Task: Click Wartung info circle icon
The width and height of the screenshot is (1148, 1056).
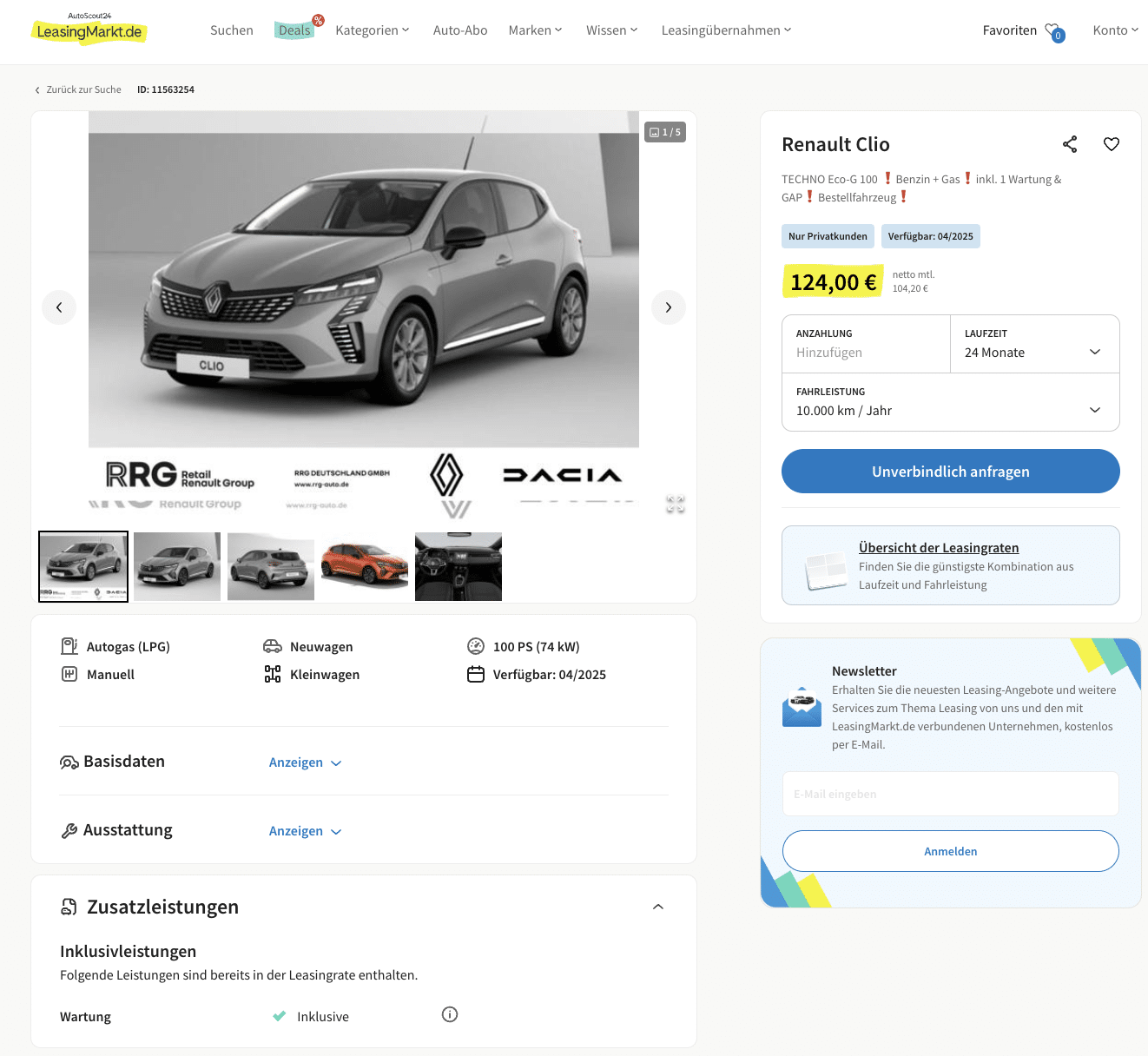Action: coord(450,1014)
